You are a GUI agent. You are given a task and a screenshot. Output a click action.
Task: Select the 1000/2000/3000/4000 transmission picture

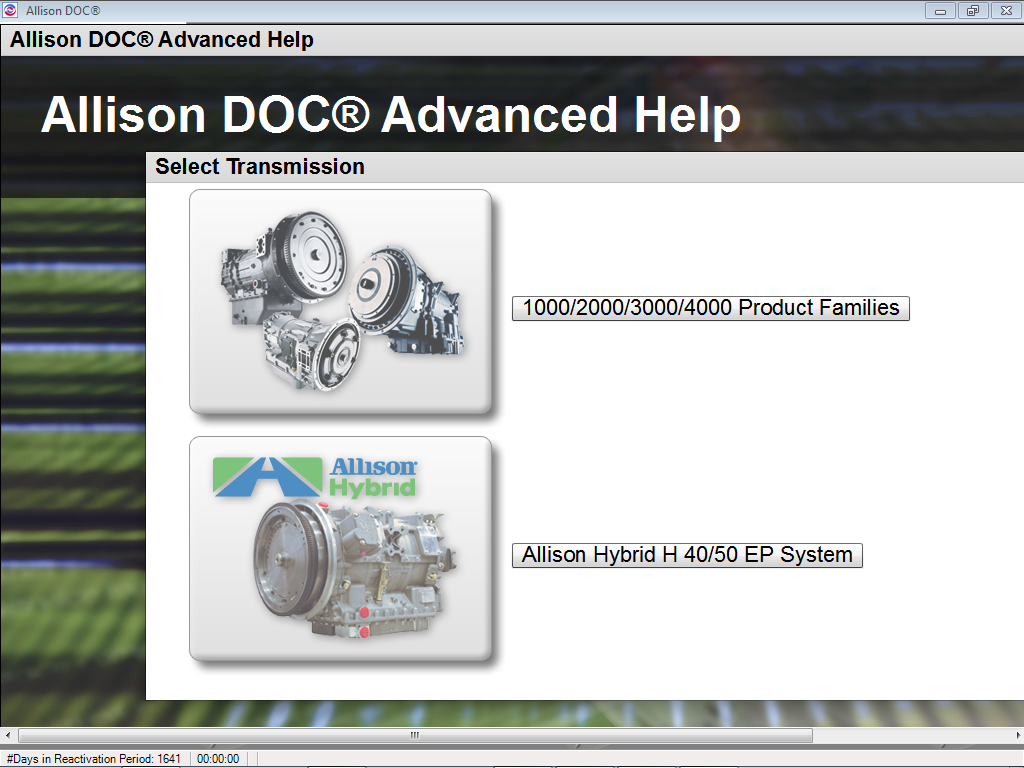coord(341,300)
